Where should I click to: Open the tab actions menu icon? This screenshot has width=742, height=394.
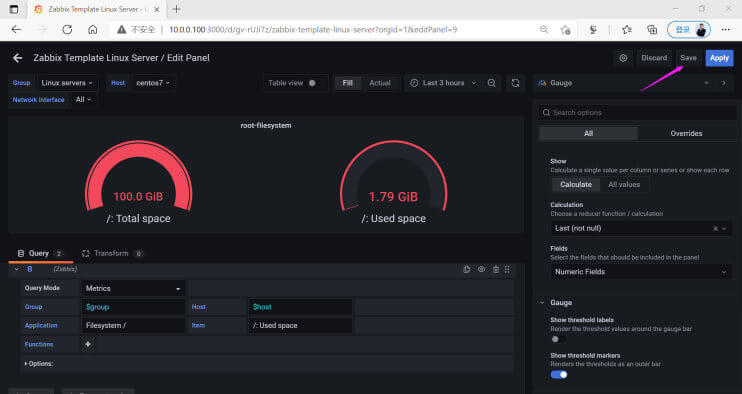[14, 9]
